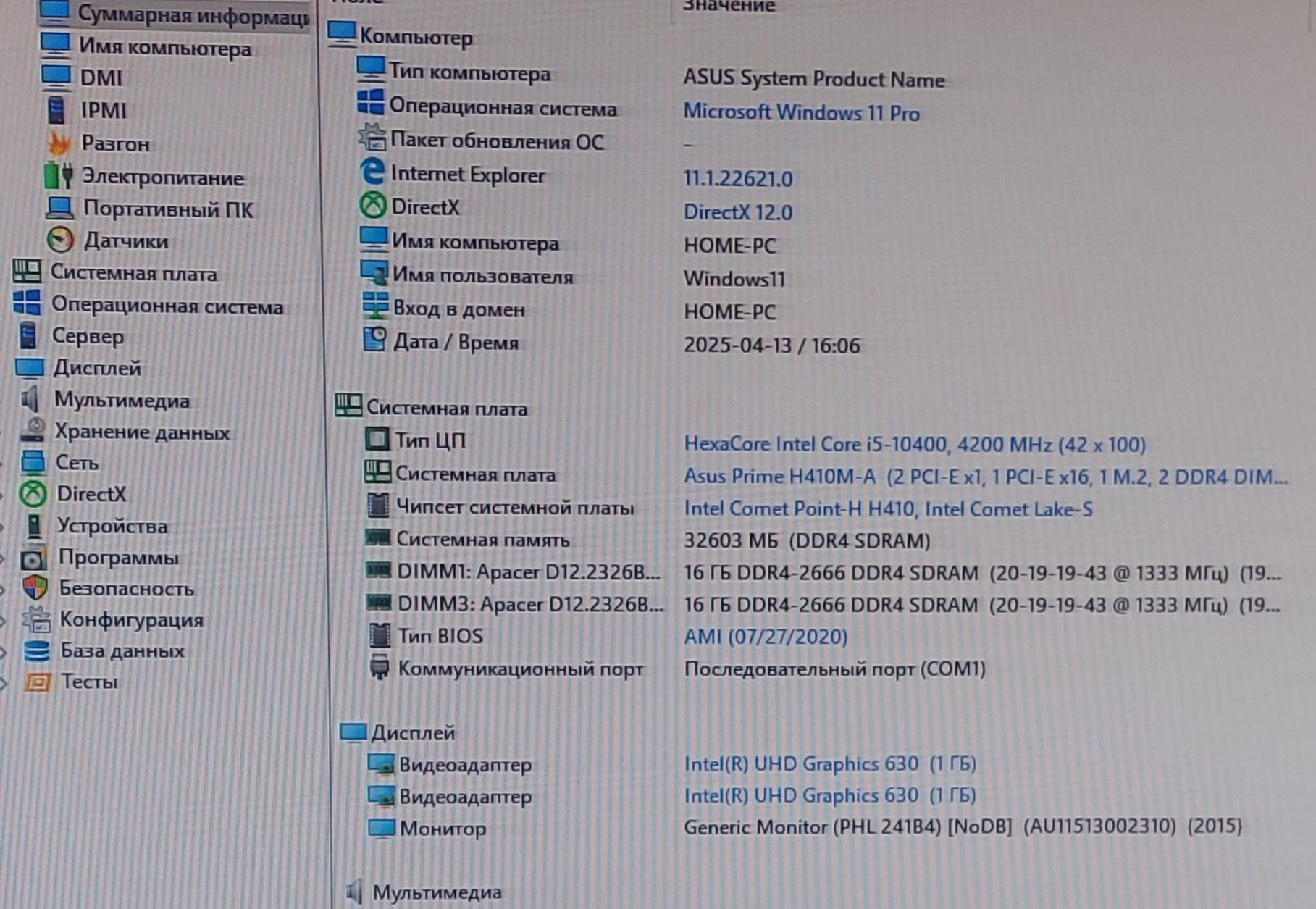Click the Сеть network icon
The height and width of the screenshot is (909, 1316).
click(33, 462)
